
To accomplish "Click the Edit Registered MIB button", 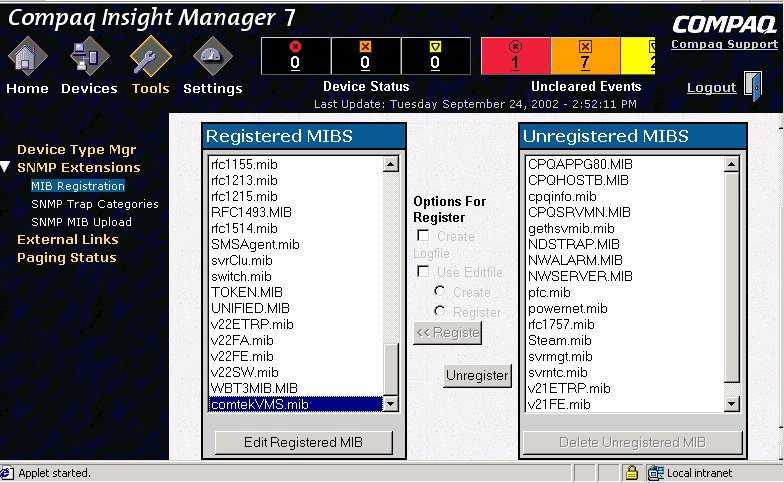I will coord(304,442).
